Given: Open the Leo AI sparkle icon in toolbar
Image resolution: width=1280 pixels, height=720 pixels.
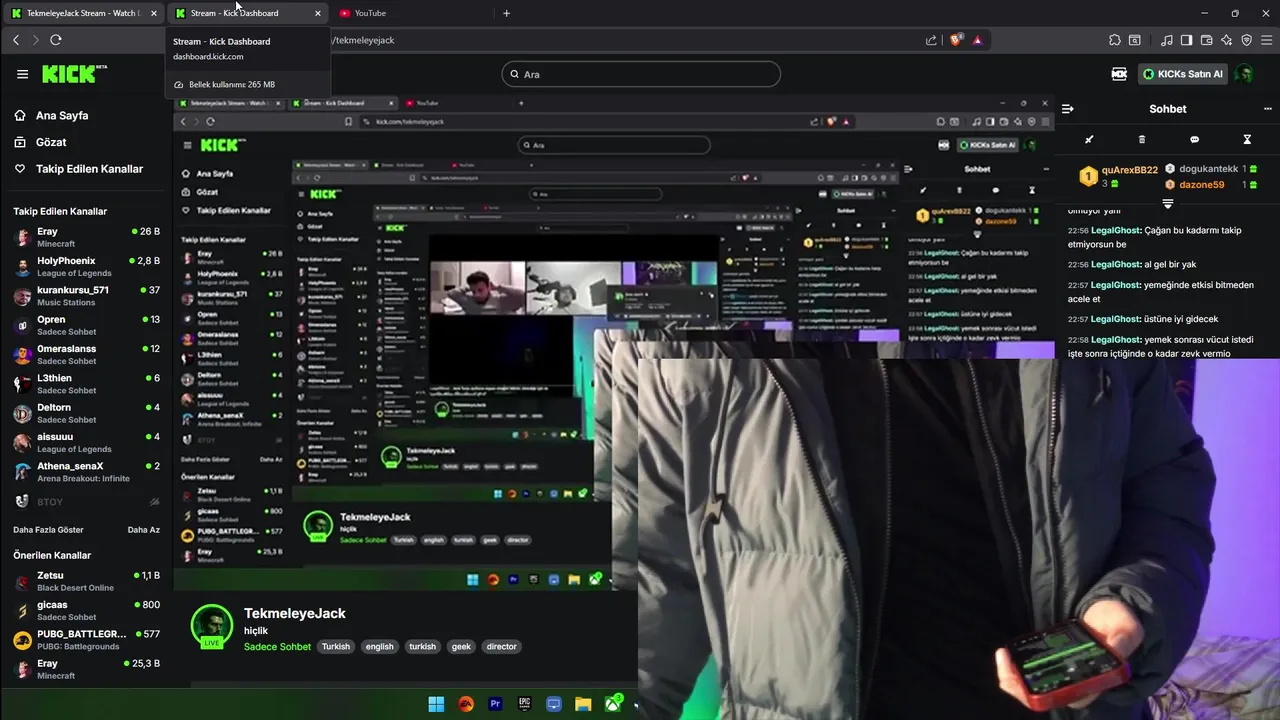Looking at the screenshot, I should (1227, 40).
